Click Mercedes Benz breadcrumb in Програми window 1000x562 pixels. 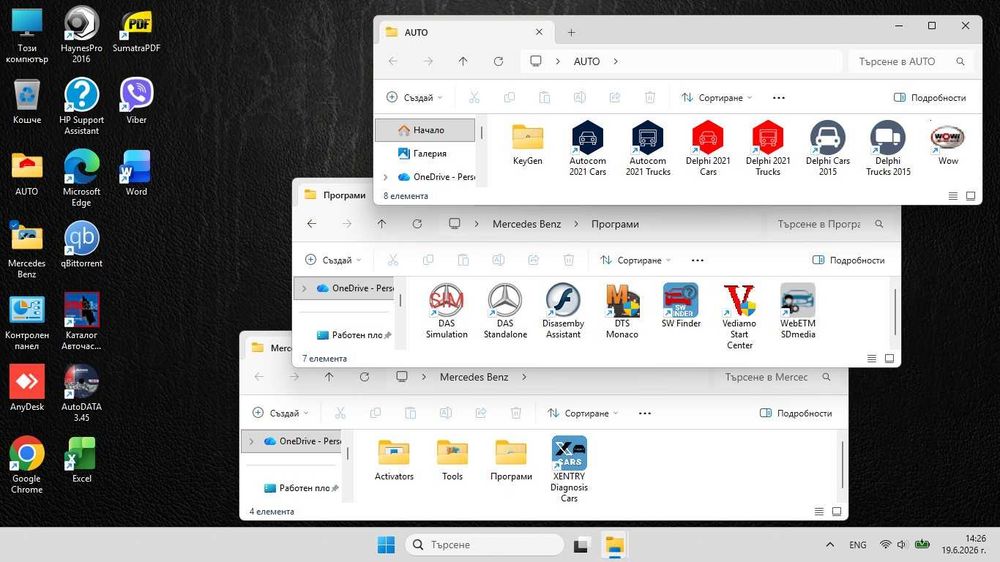(x=527, y=224)
